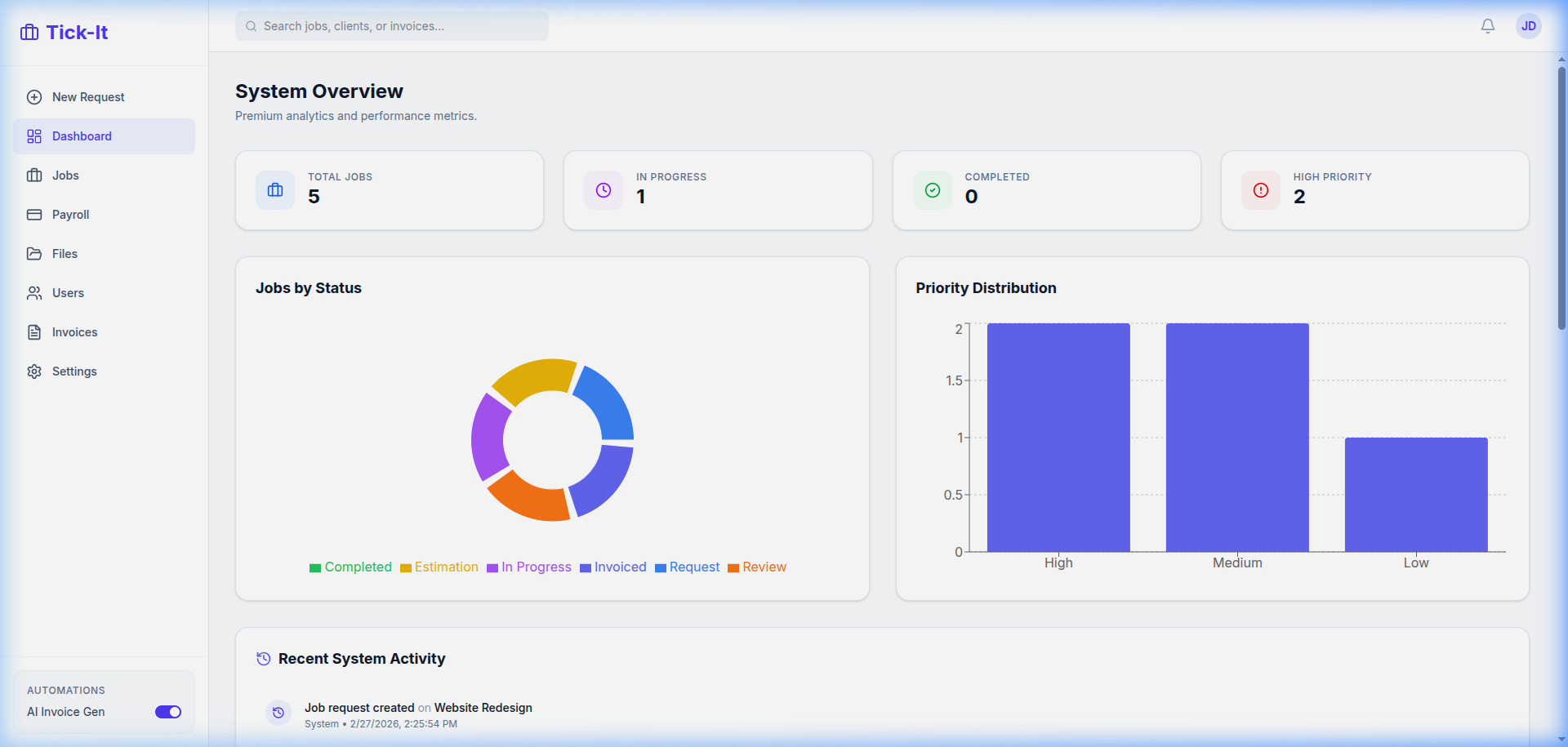1568x747 pixels.
Task: Open Invoices using the invoice icon
Action: [34, 331]
